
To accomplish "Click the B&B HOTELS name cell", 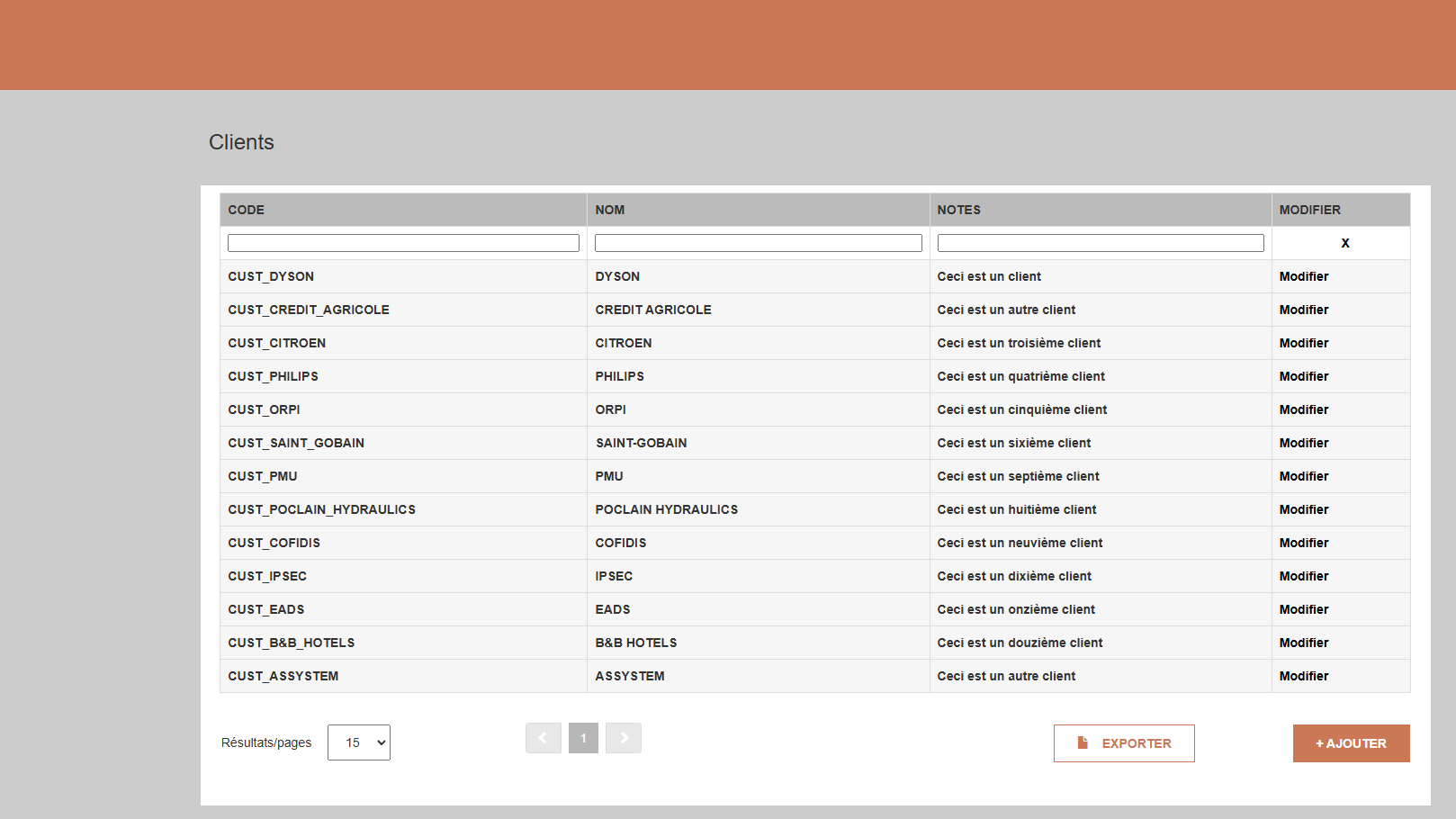I will [759, 643].
